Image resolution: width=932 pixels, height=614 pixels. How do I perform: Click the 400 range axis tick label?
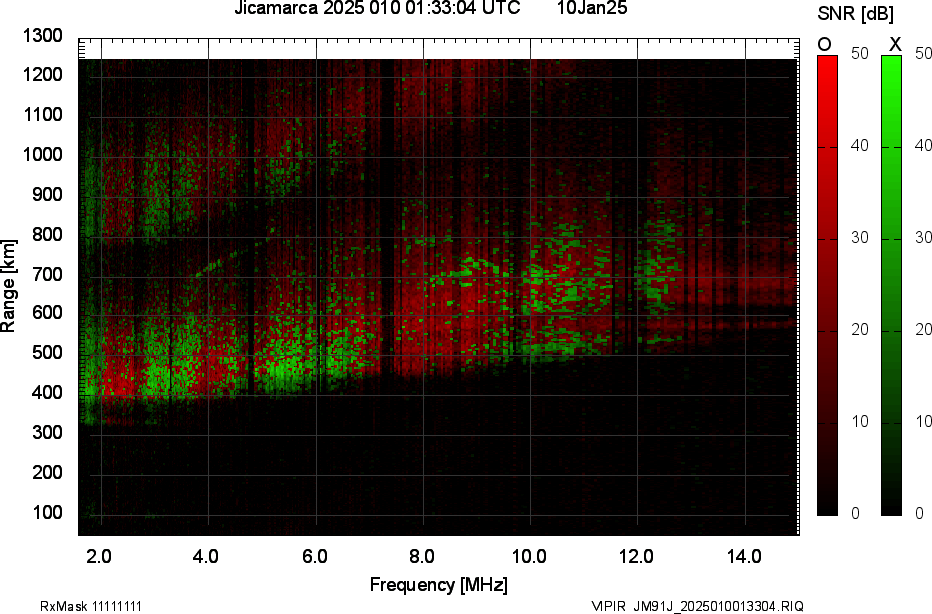coord(47,392)
